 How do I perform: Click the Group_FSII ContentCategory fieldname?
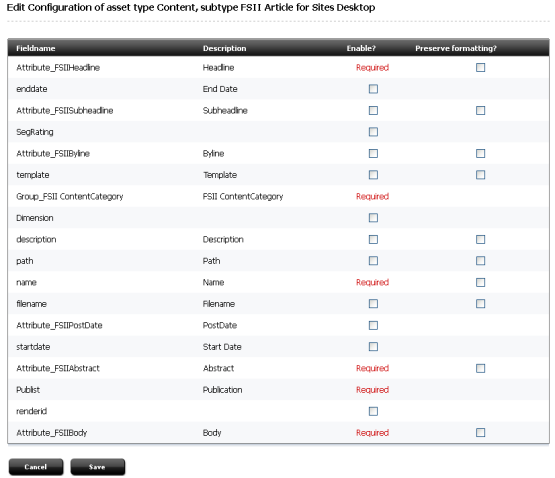[69, 197]
